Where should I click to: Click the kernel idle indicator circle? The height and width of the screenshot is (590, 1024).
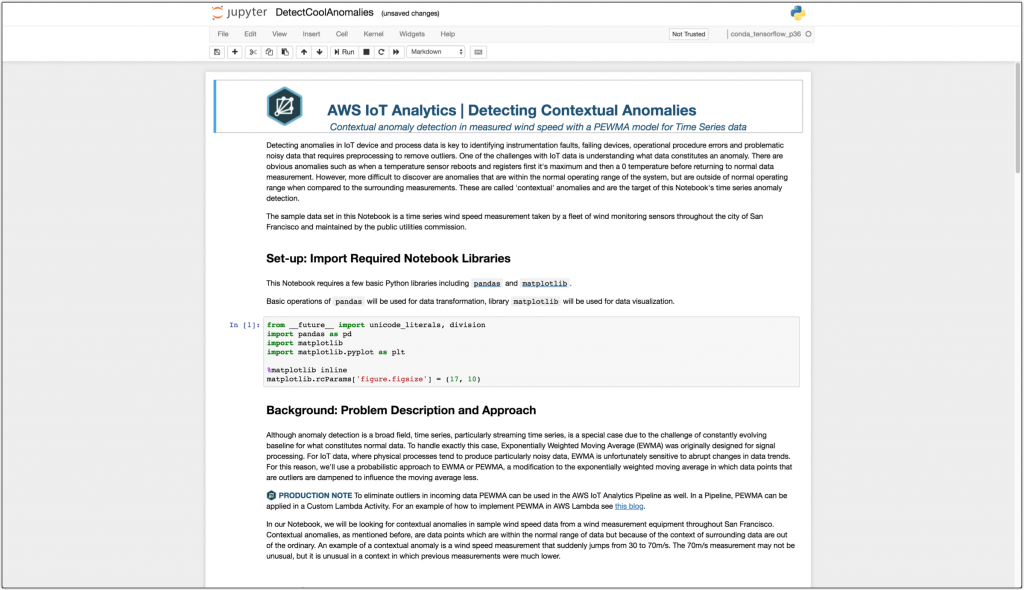pos(808,34)
